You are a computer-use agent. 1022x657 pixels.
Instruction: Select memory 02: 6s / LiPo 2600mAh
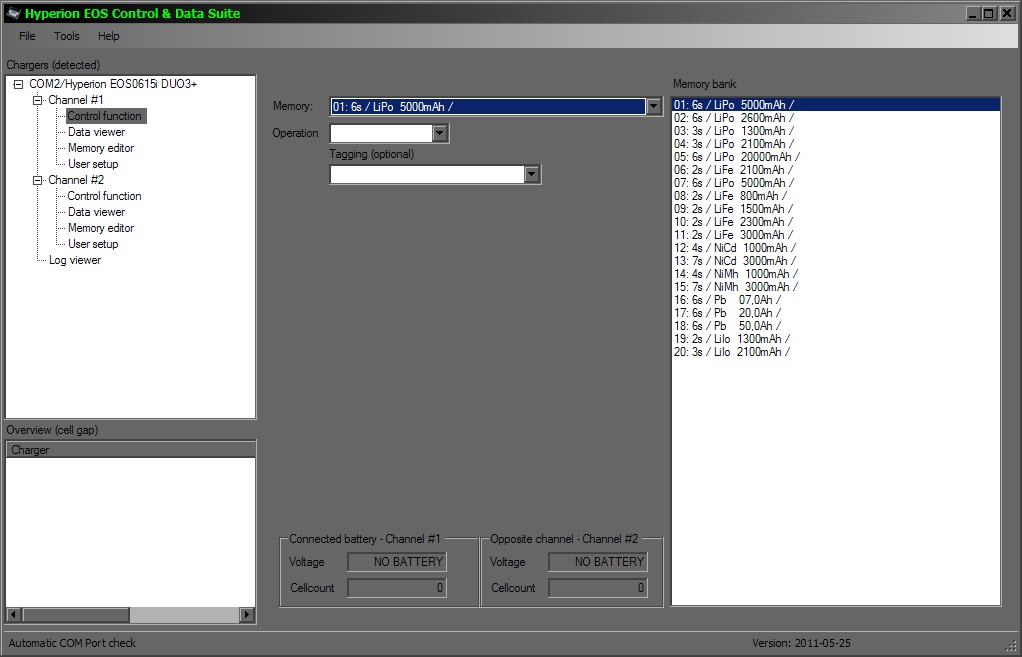pyautogui.click(x=836, y=118)
